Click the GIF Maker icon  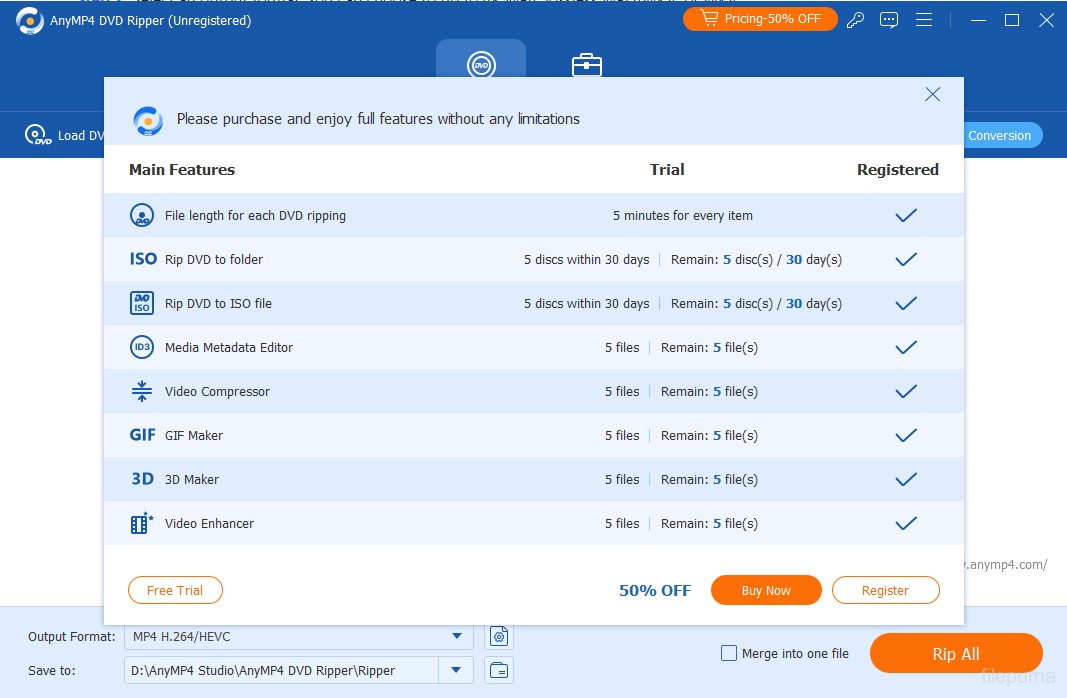(x=142, y=435)
